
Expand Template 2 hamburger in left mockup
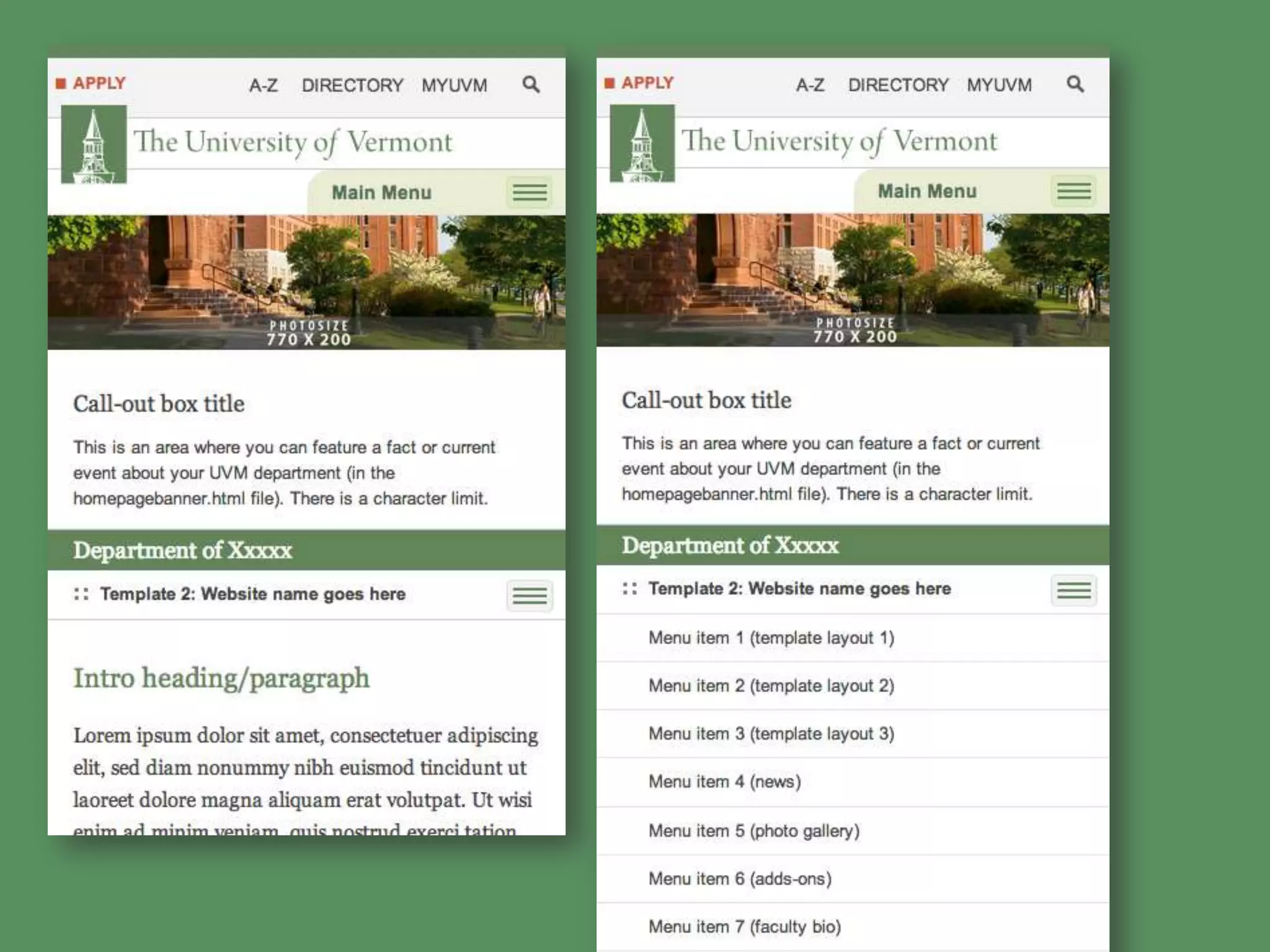529,596
